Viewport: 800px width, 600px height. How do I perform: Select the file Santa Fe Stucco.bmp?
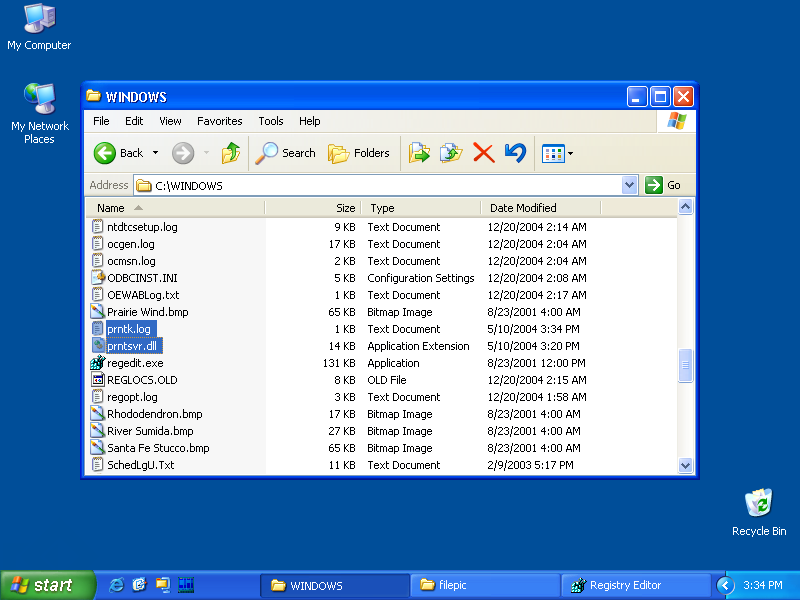coord(158,448)
